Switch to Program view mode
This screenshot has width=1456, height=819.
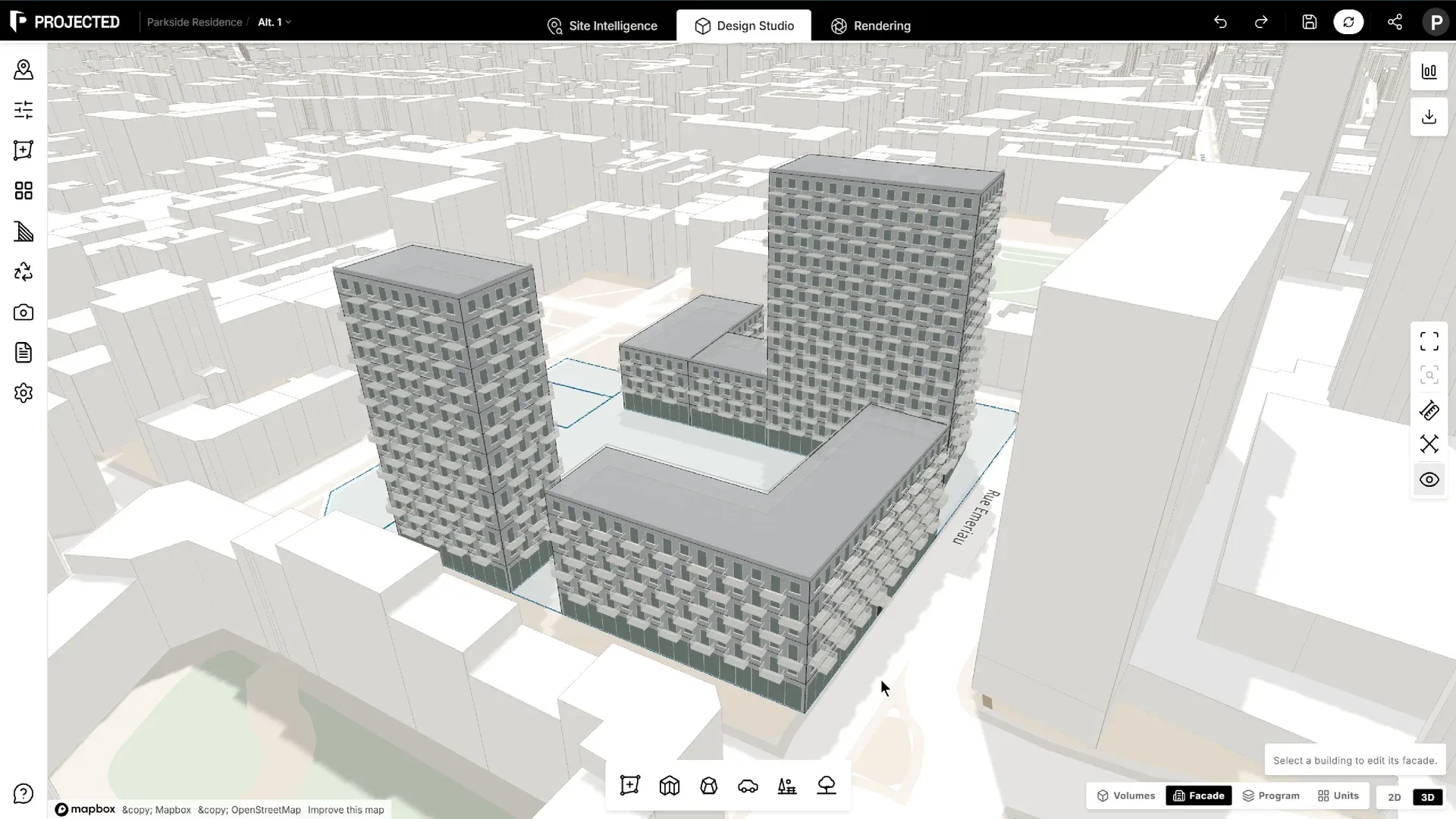pos(1271,795)
